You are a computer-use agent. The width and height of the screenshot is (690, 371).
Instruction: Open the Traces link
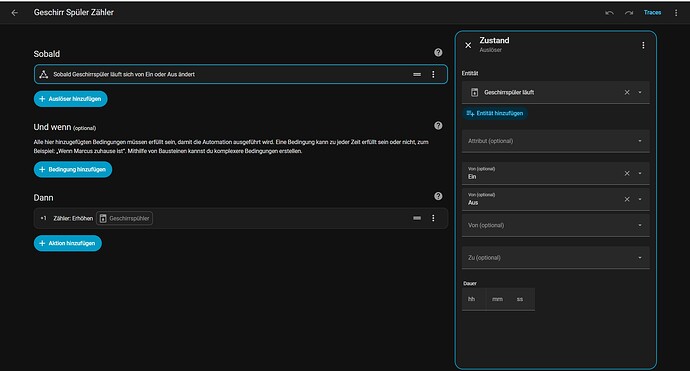pos(652,13)
